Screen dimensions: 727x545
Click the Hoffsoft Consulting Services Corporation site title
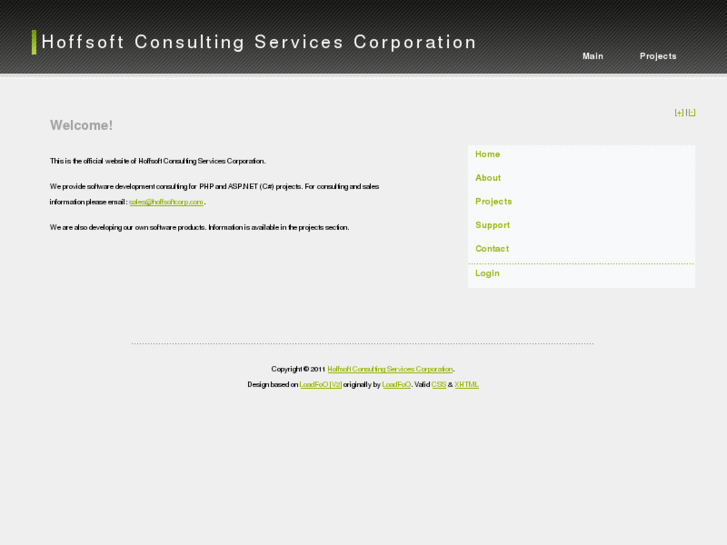259,42
